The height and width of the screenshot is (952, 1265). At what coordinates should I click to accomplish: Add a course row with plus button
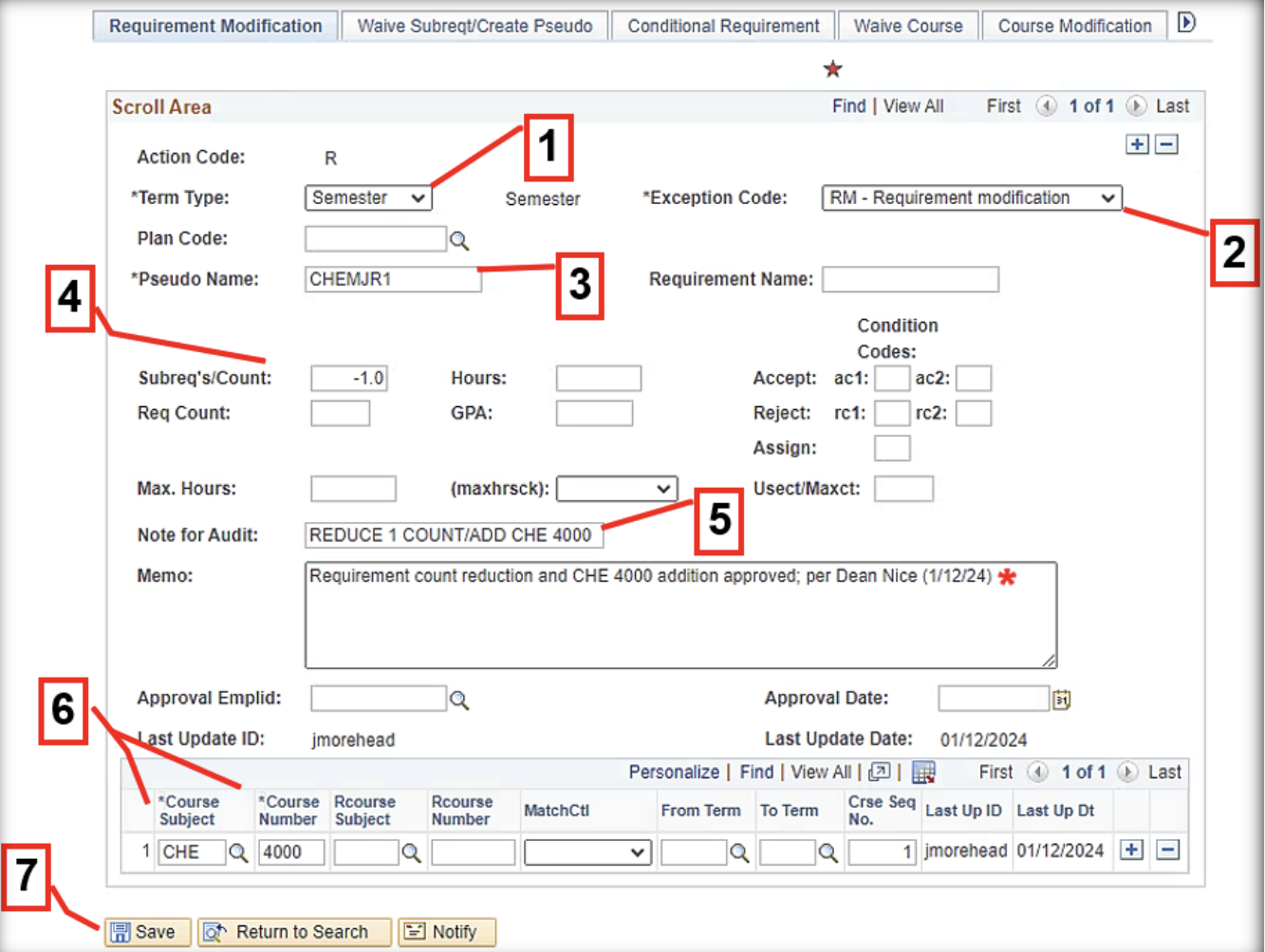click(1131, 850)
